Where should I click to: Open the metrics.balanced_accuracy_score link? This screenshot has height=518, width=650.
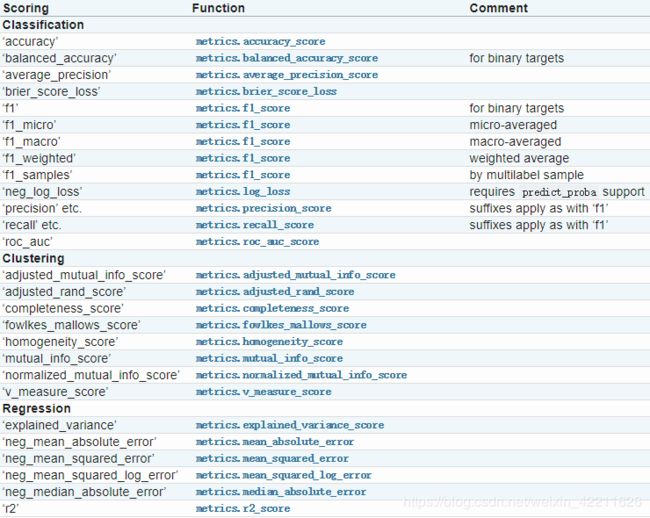(286, 58)
